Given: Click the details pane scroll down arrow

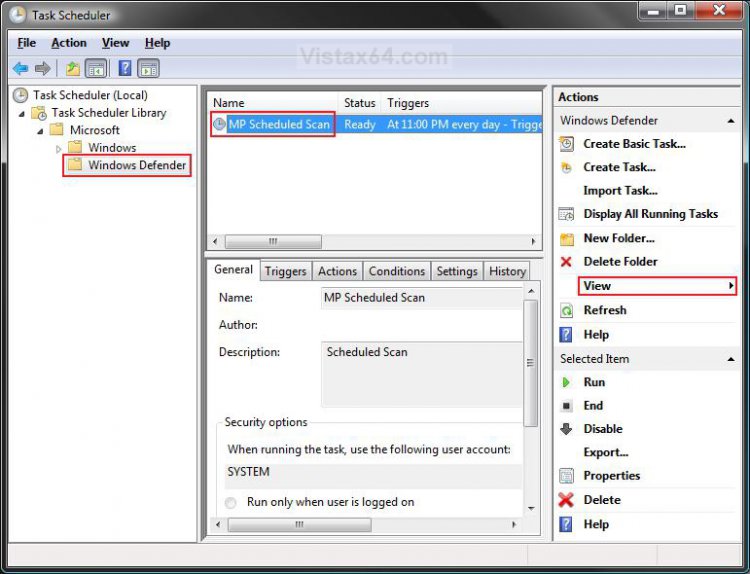Looking at the screenshot, I should tap(531, 508).
